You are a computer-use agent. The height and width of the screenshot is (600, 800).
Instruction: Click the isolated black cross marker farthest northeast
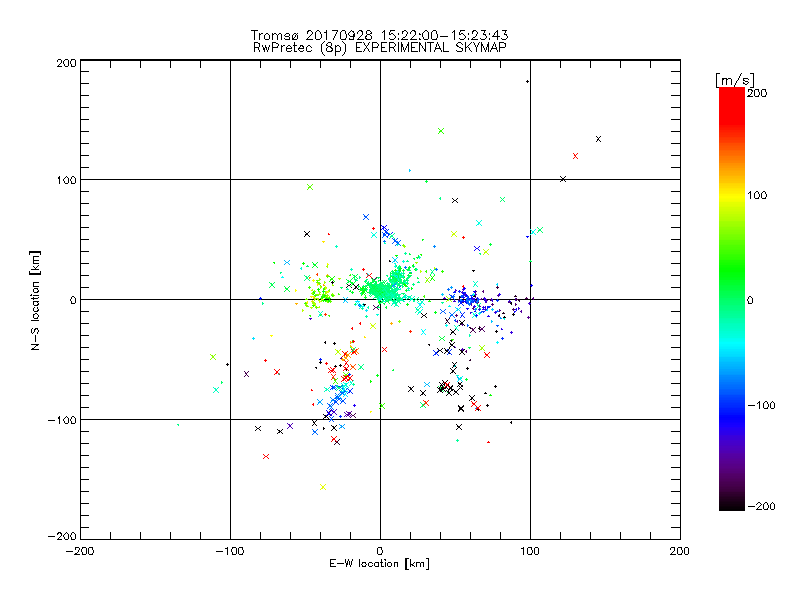[598, 139]
